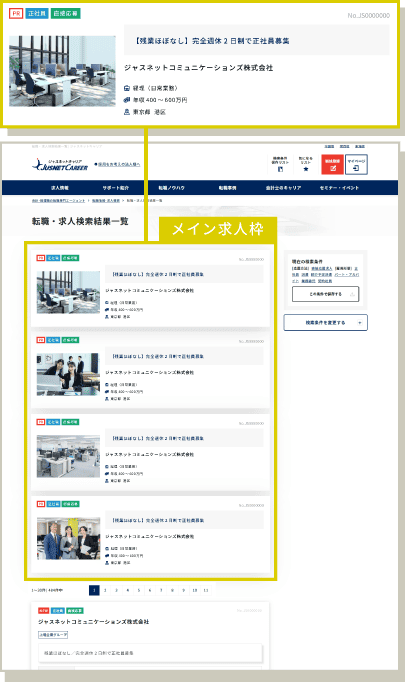Go to results page 11
The height and width of the screenshot is (682, 405).
(206, 590)
